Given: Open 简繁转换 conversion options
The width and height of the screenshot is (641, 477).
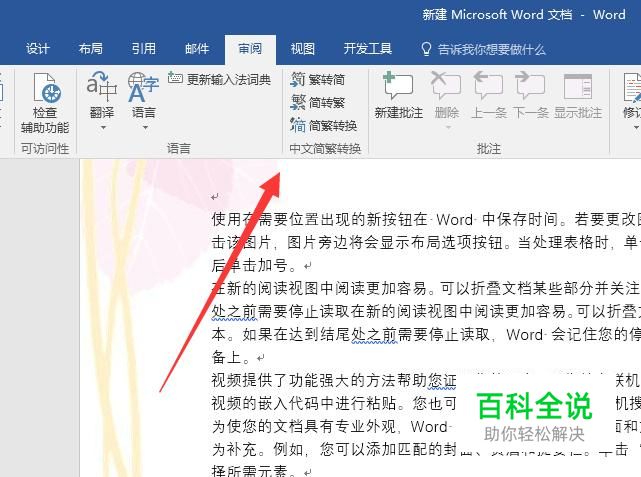Looking at the screenshot, I should 324,125.
